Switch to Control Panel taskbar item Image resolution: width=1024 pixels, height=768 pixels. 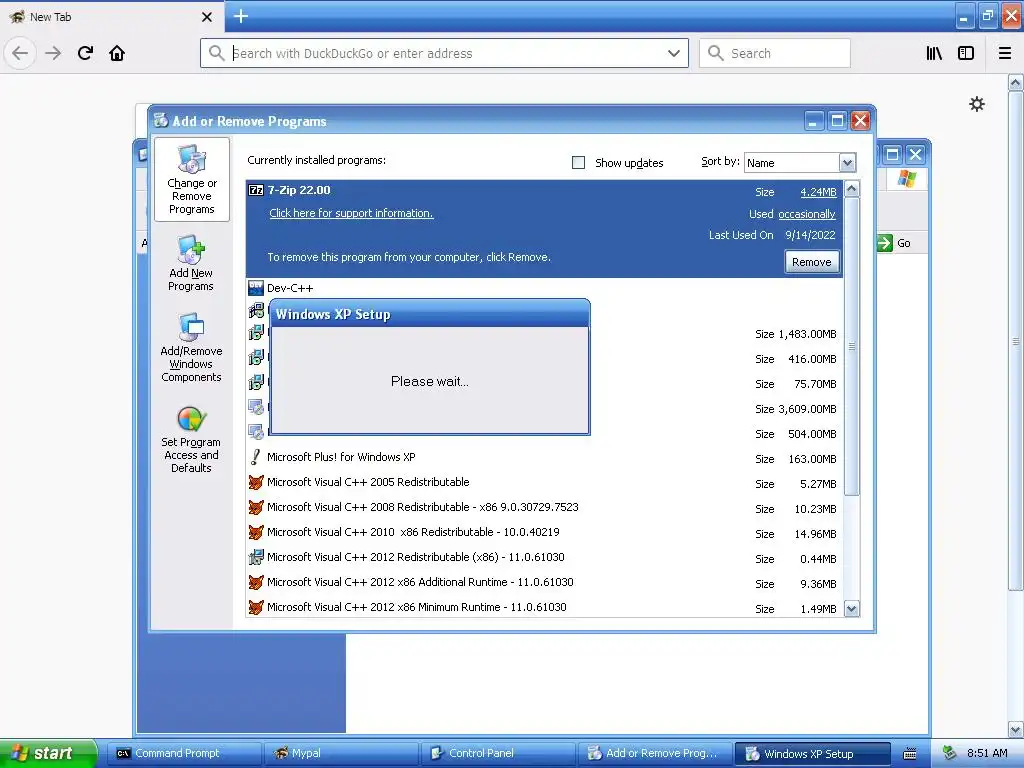[x=498, y=753]
